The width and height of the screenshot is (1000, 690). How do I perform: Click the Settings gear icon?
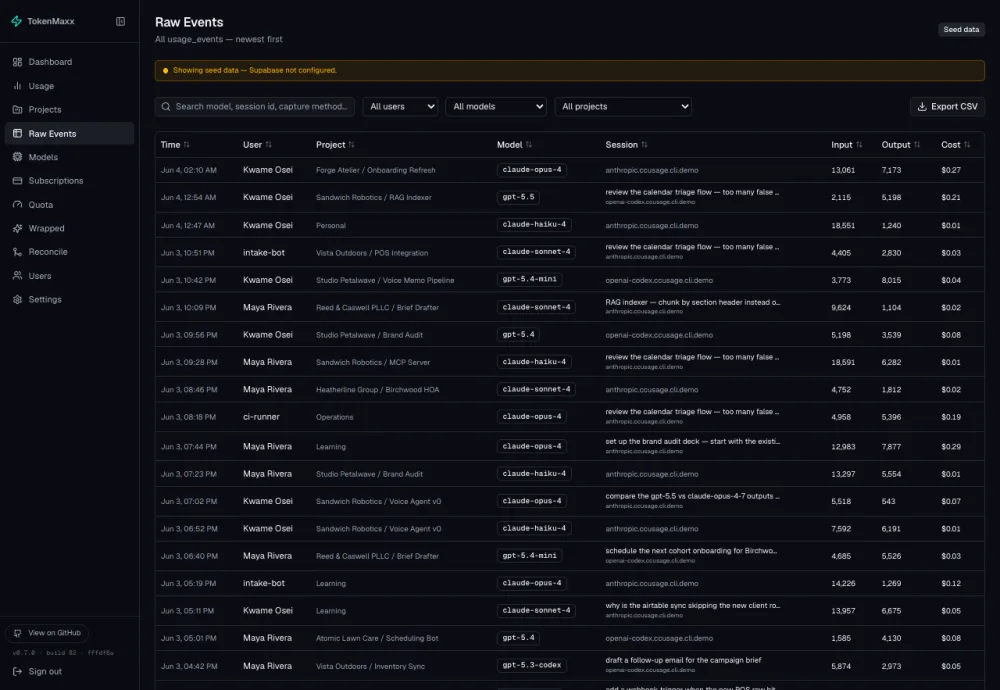click(17, 299)
